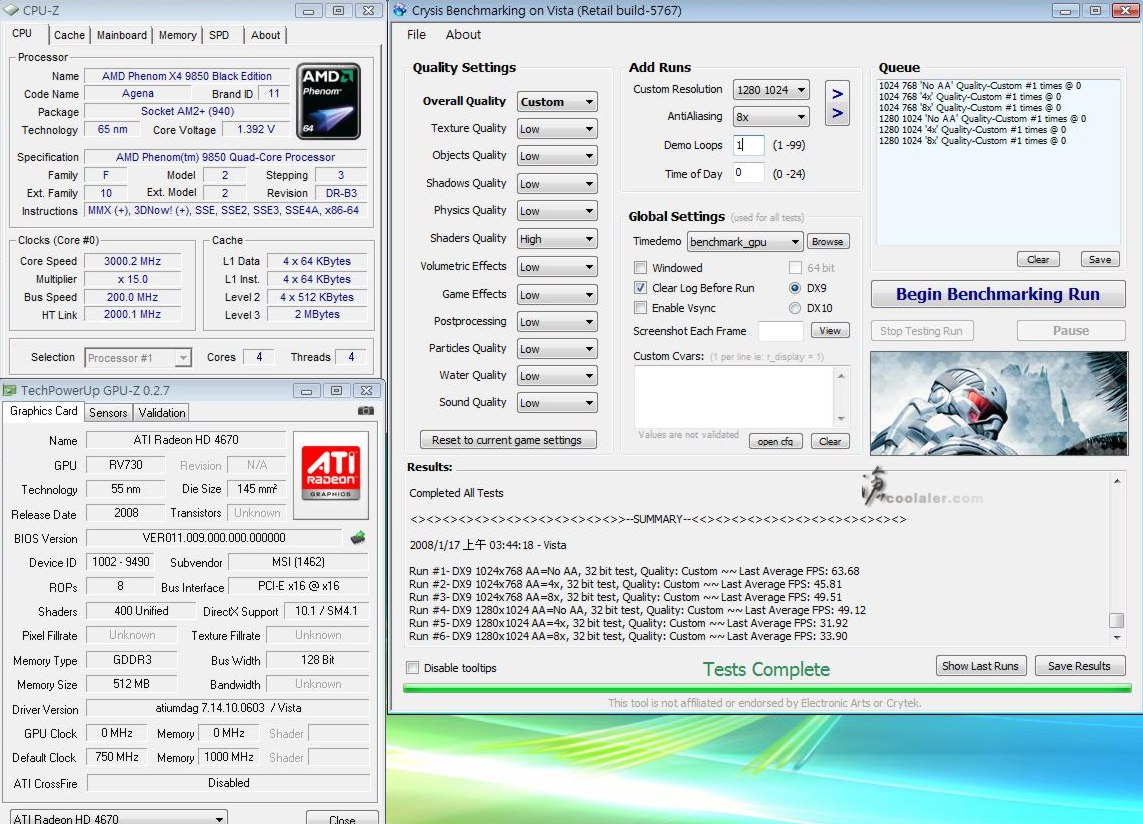This screenshot has height=824, width=1143.
Task: Select the DX9 radio button
Action: point(795,288)
